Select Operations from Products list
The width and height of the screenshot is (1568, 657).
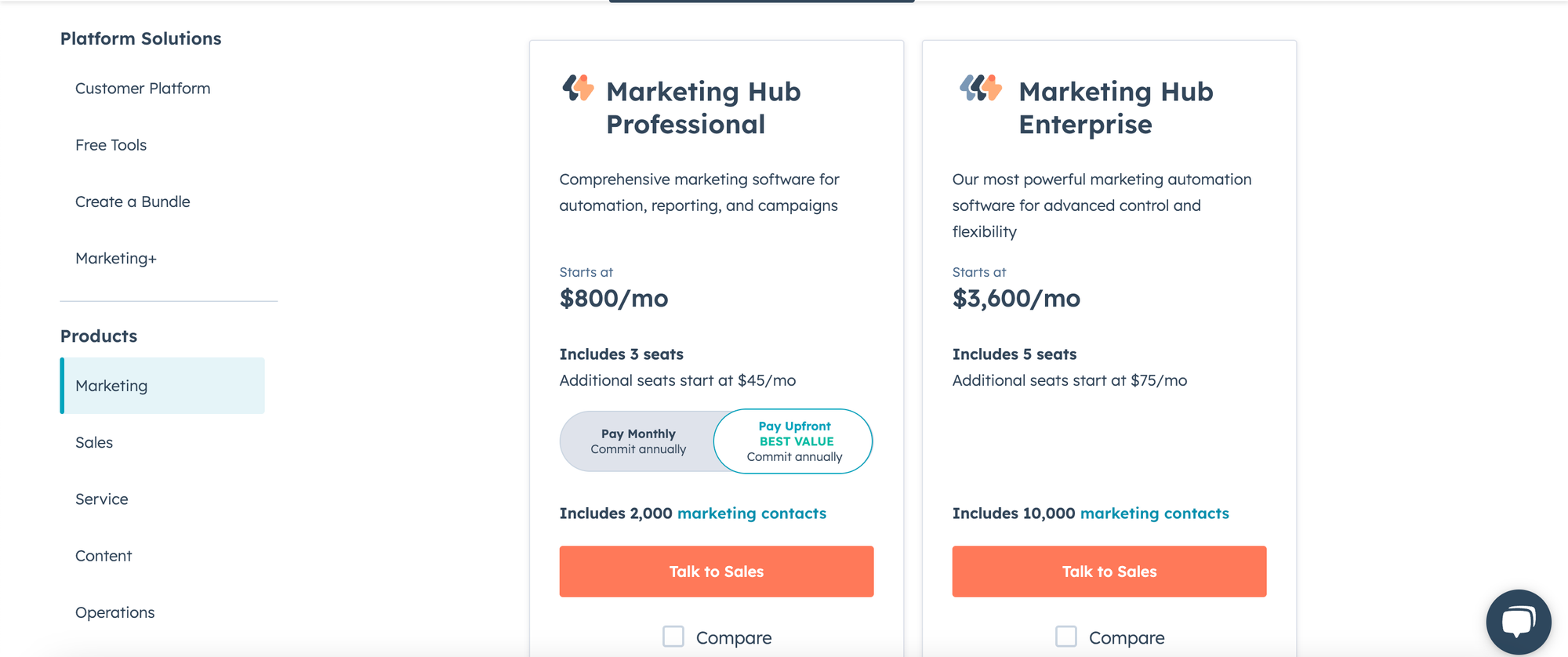pyautogui.click(x=114, y=612)
